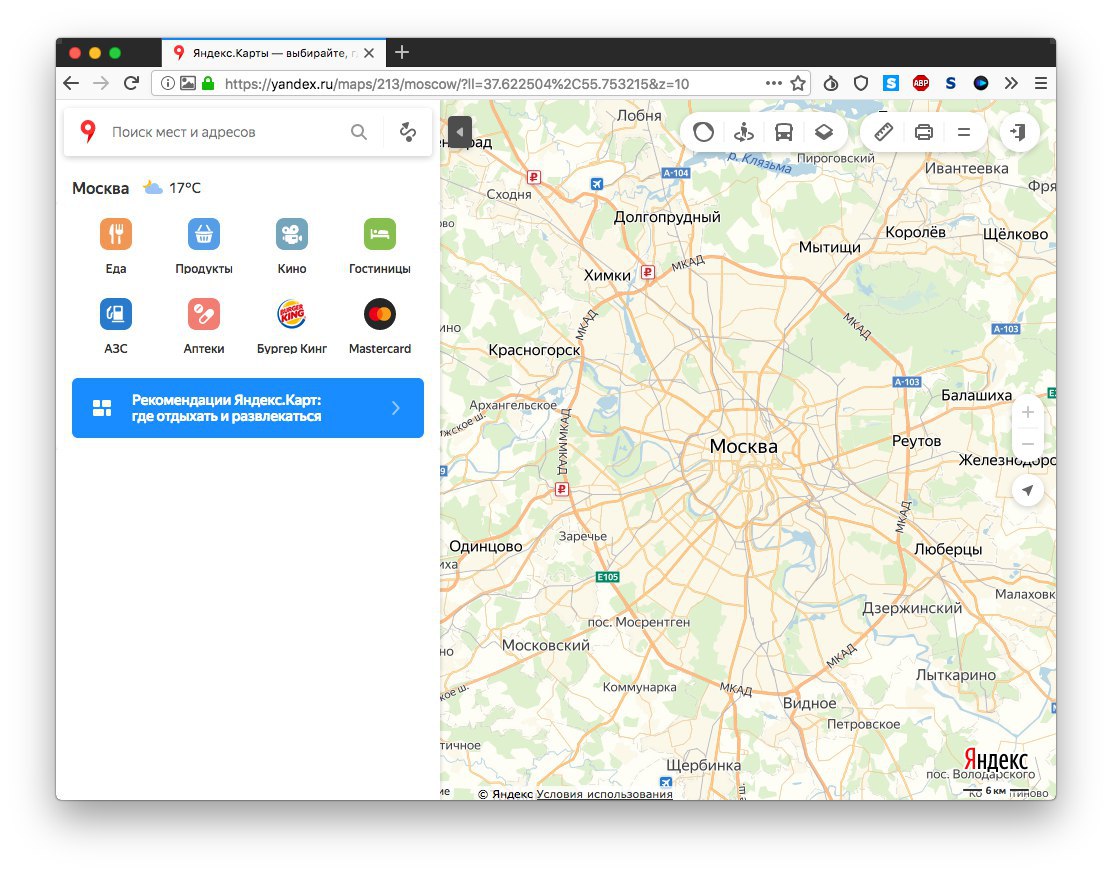Image resolution: width=1112 pixels, height=874 pixels.
Task: Click the Красногорск label on map
Action: click(534, 350)
